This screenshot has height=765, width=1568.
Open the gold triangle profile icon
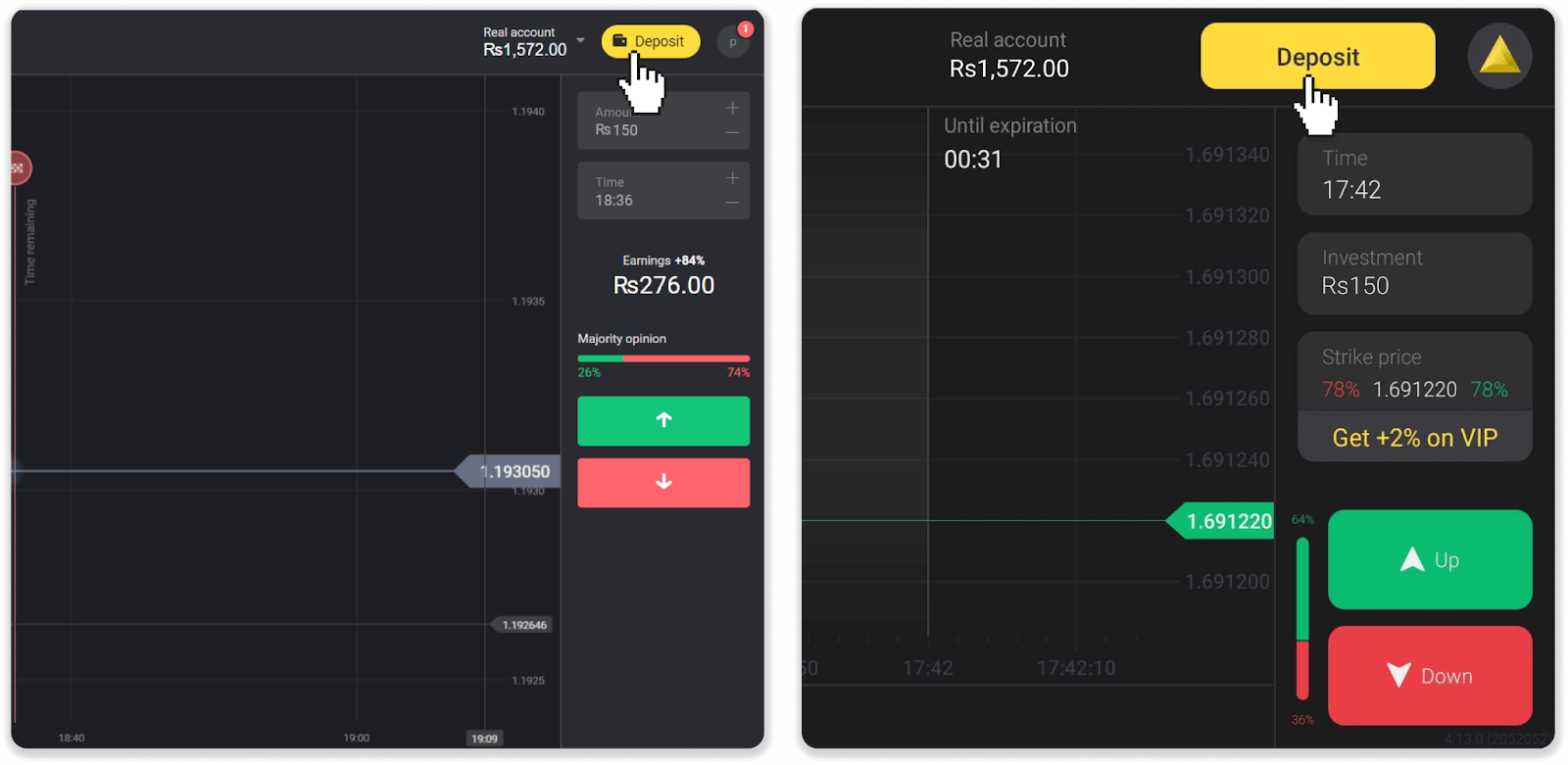click(1499, 56)
